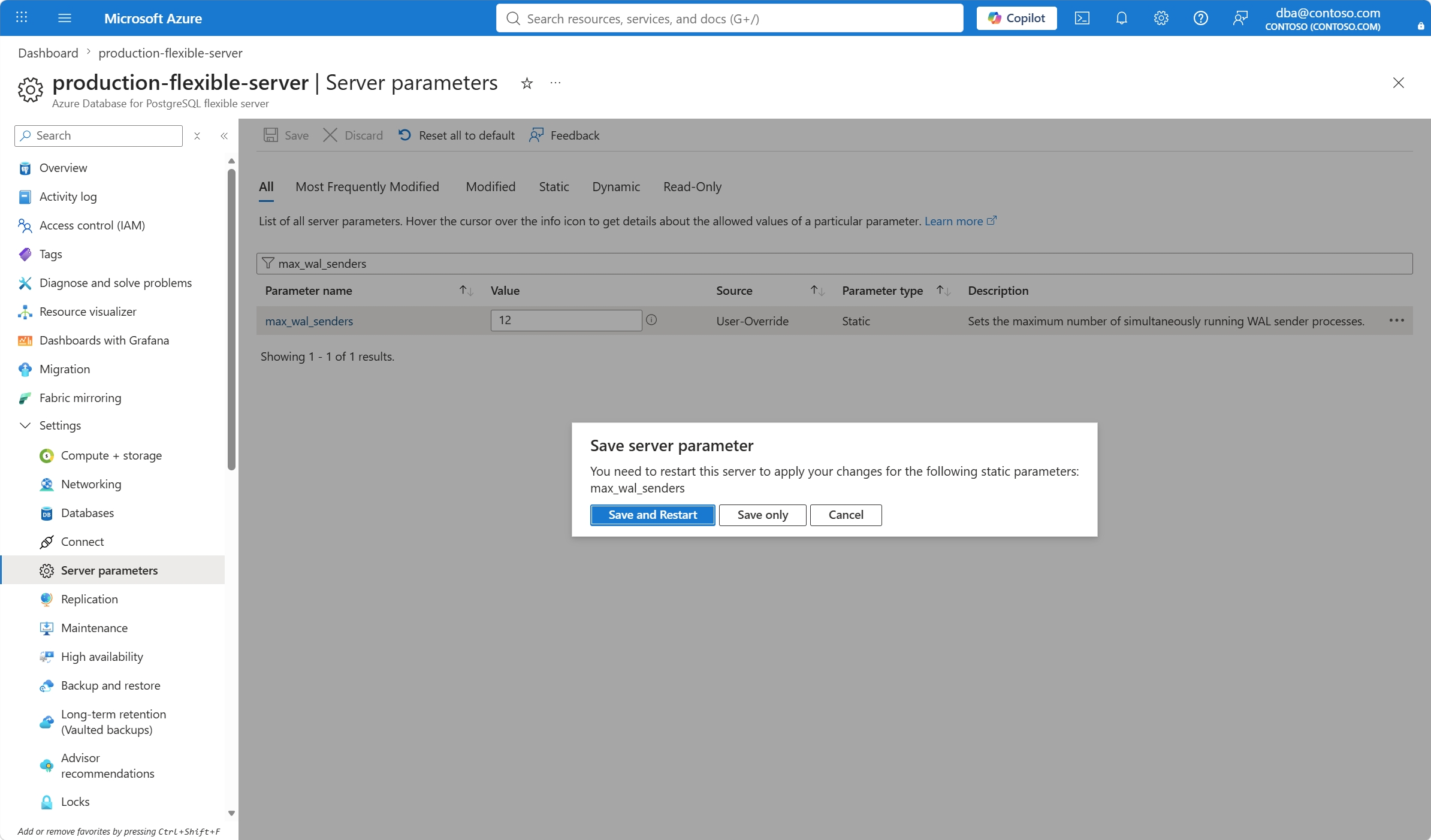Click the info icon beside value 12
Viewport: 1431px width, 840px height.
tap(651, 320)
